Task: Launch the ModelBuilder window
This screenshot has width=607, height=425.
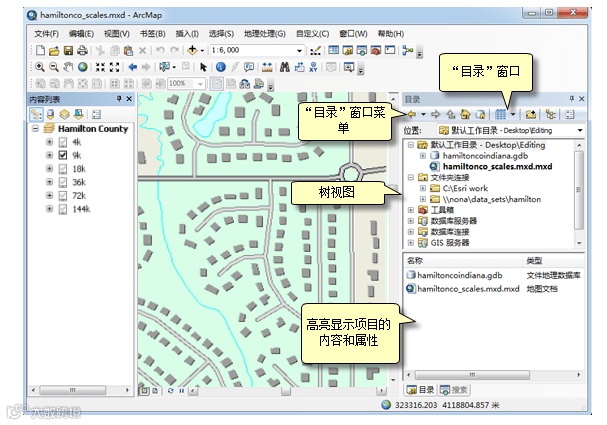Action: click(408, 50)
